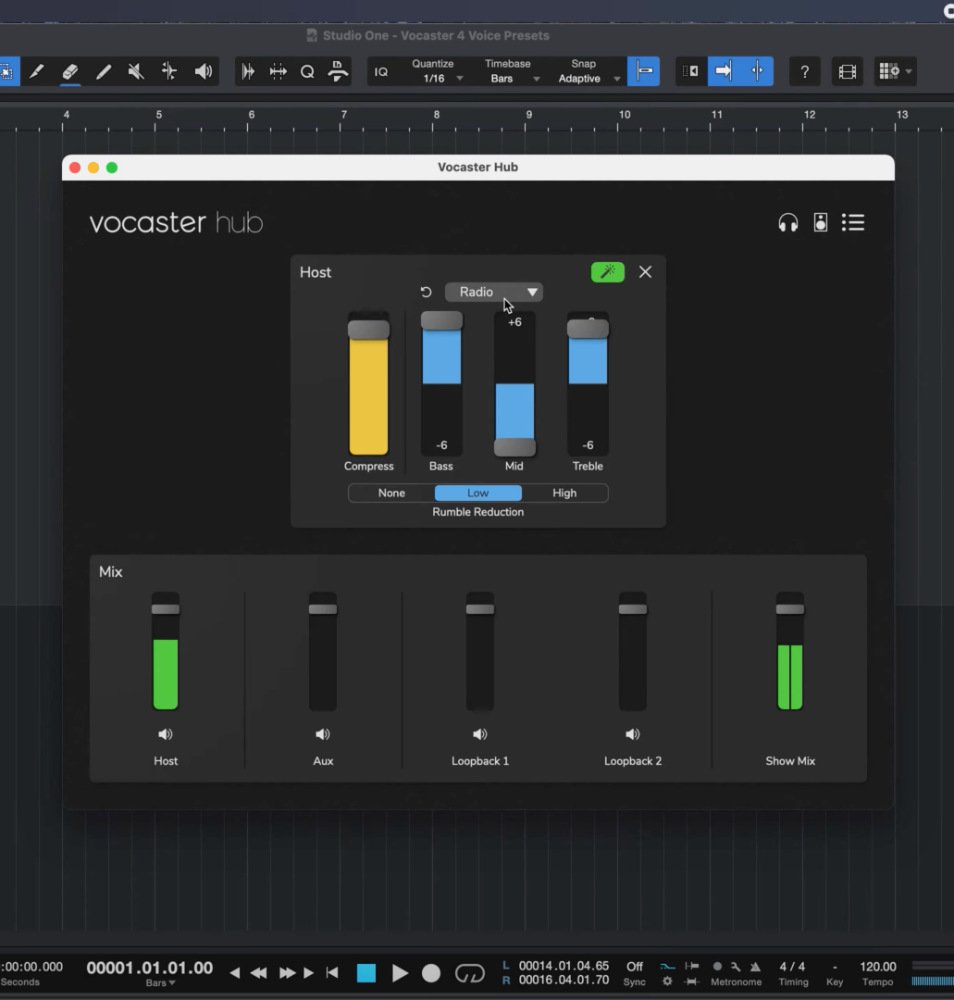Open the Vocaster Hub list menu icon

coord(853,223)
